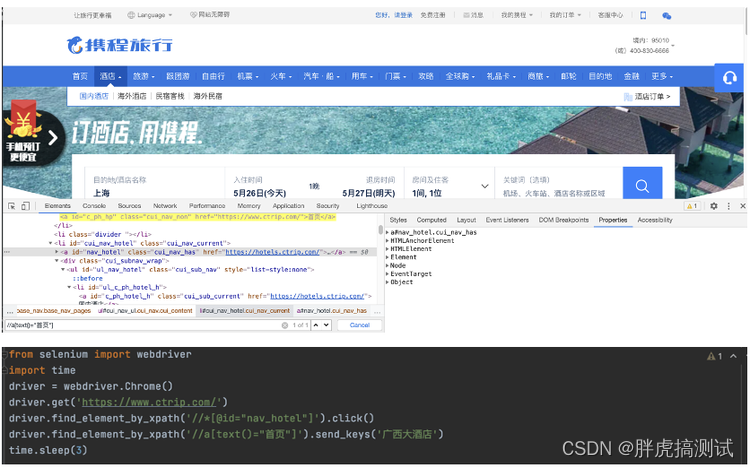Expand the a#nav_hotel.cui_nav_has property
The image size is (750, 468).
387,233
